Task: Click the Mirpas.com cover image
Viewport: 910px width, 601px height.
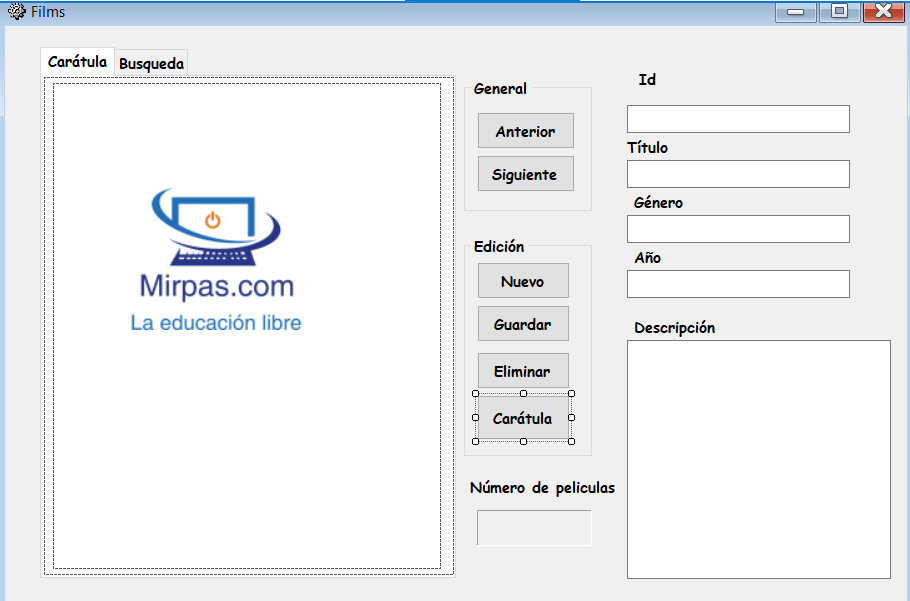Action: (247, 326)
